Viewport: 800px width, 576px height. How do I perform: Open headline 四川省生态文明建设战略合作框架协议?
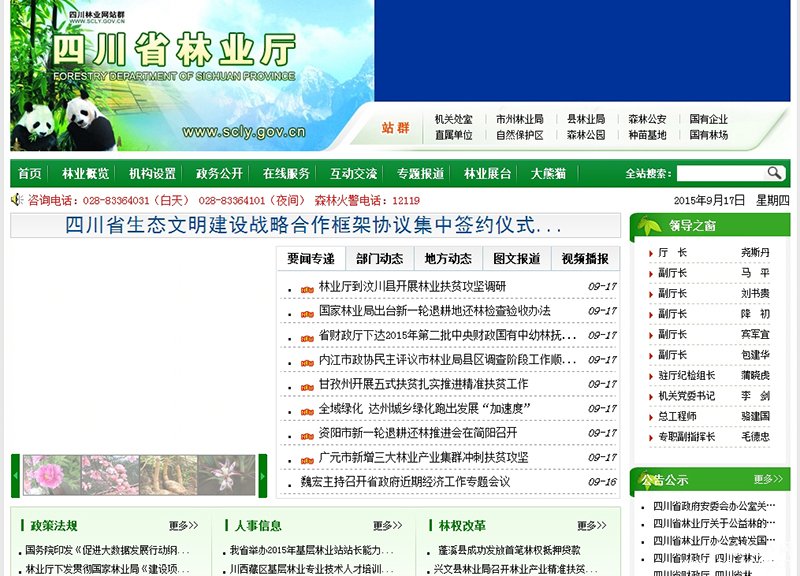313,225
